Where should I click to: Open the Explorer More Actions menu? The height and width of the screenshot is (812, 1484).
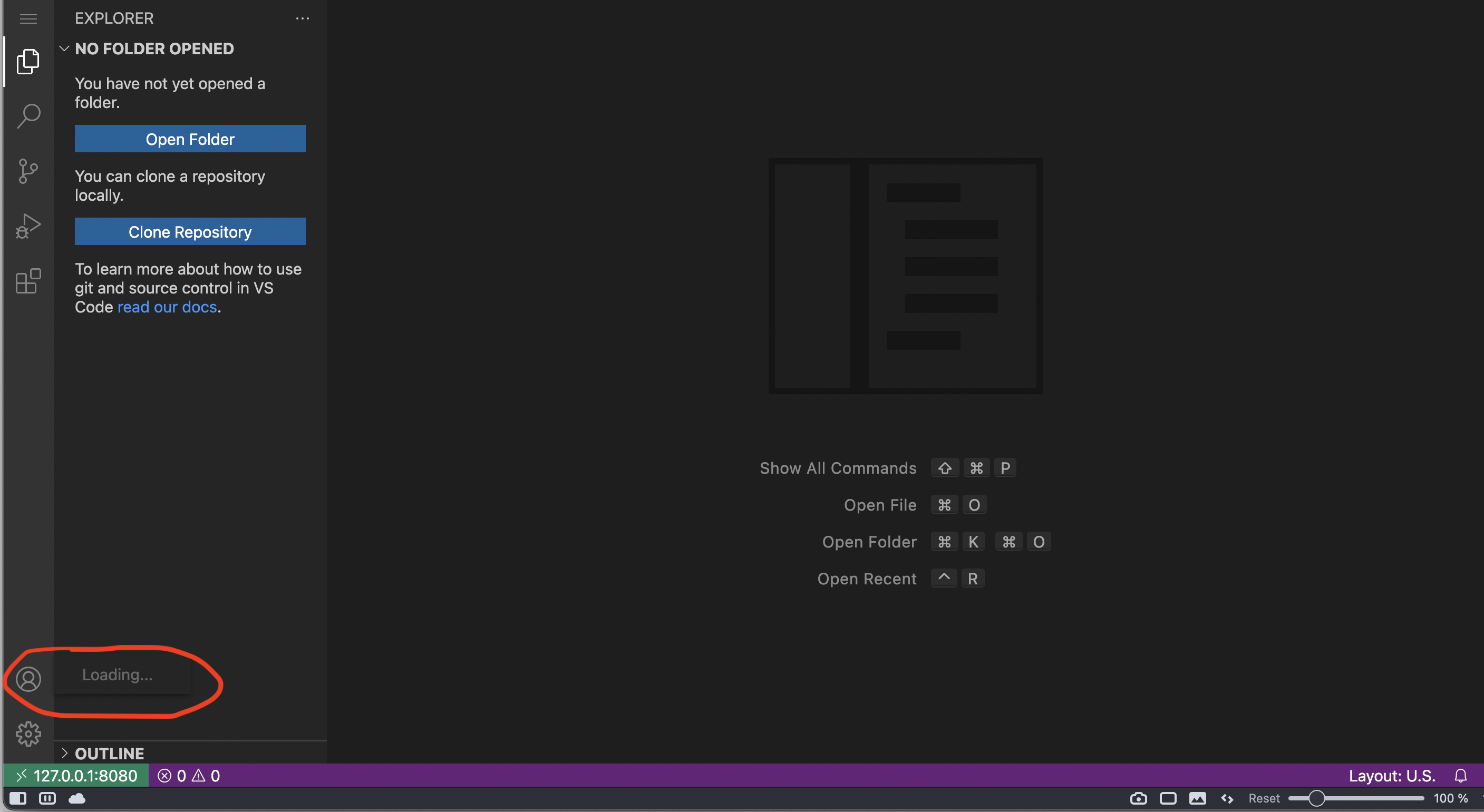(302, 18)
